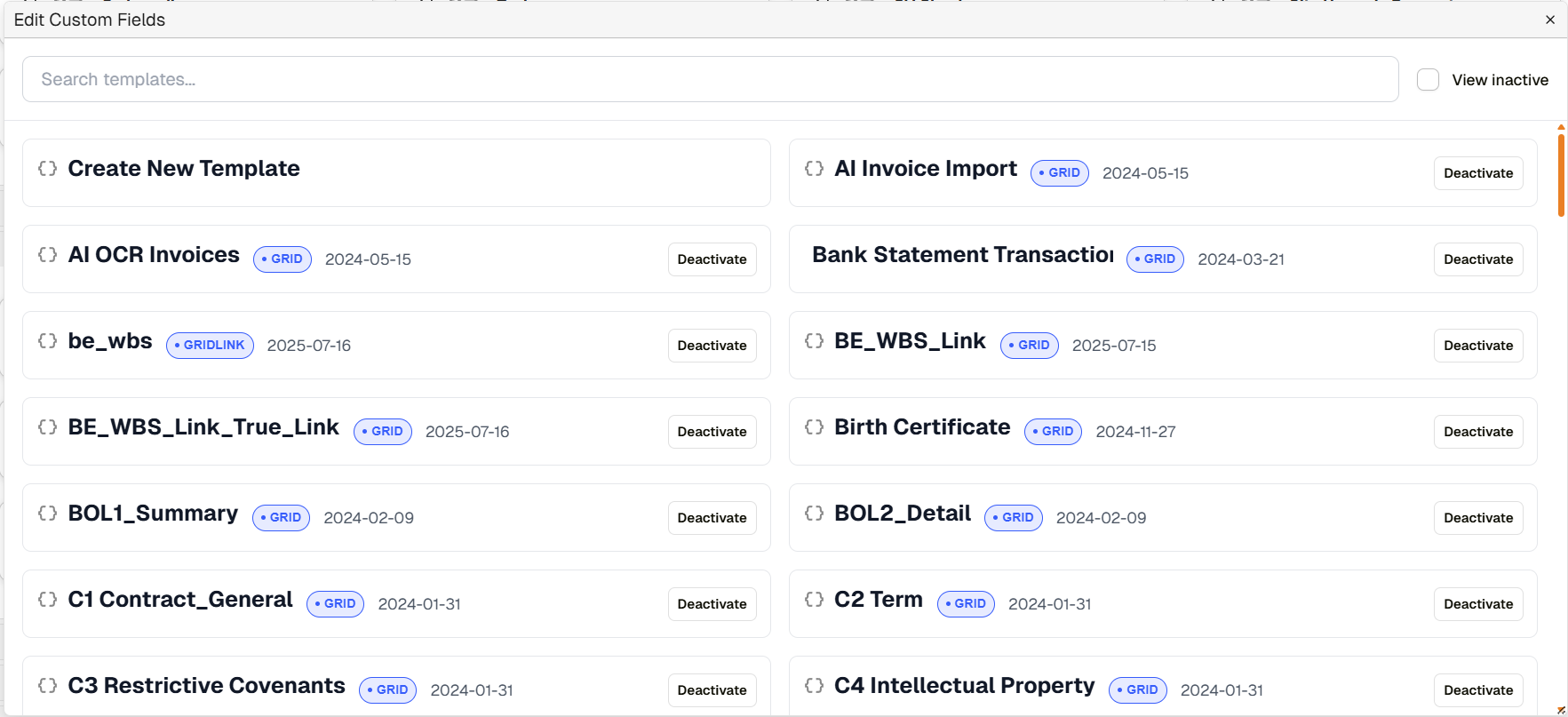Deactivate the C3 Restrictive Covenants template
Screen dimensions: 1568x717
pyautogui.click(x=712, y=690)
